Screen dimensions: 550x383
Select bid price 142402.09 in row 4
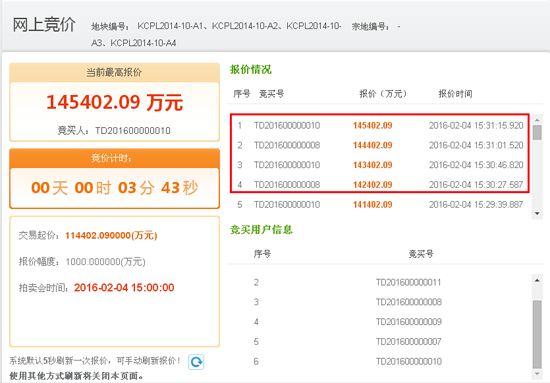(373, 184)
